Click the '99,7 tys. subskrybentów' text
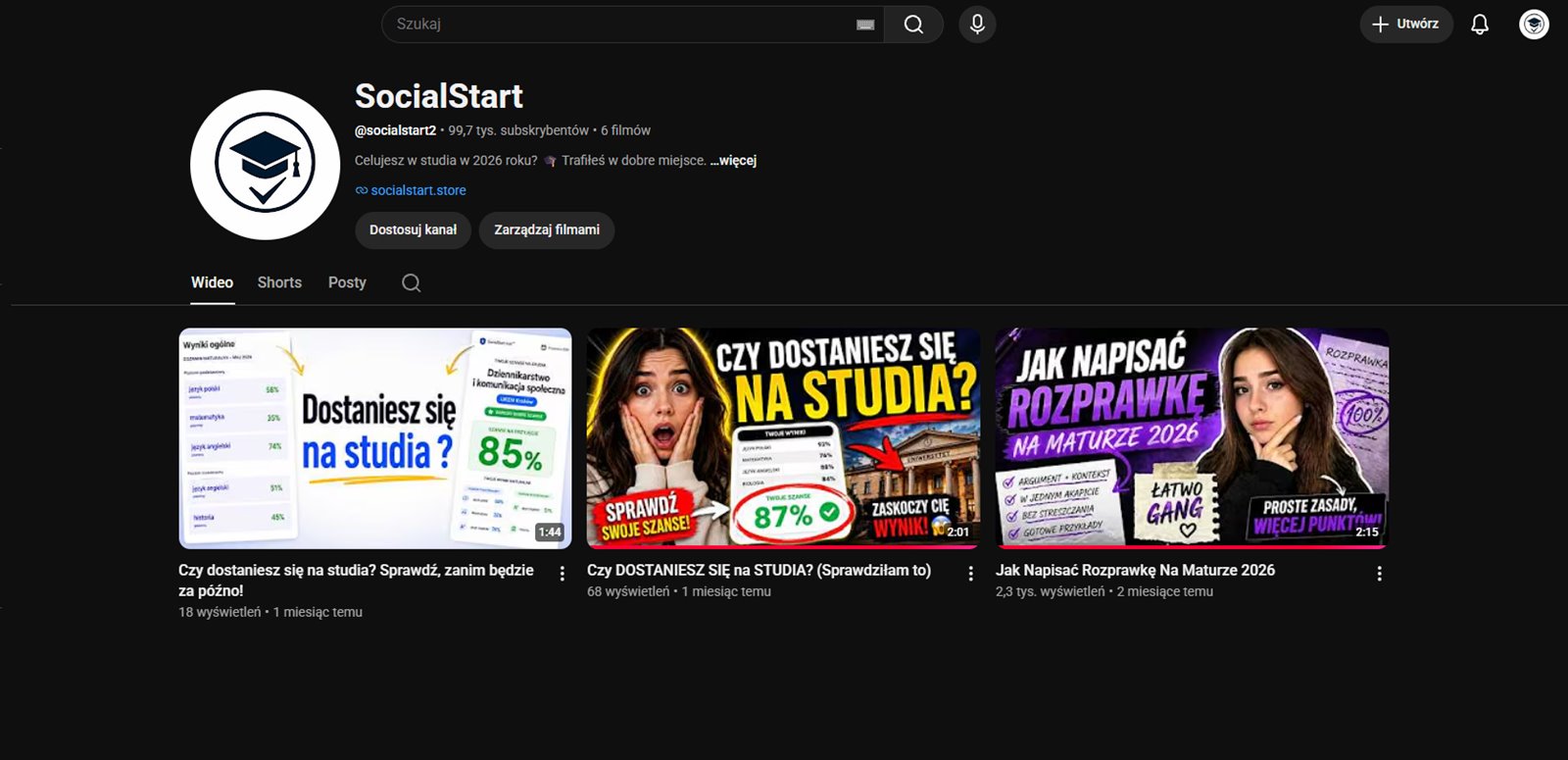 click(x=518, y=130)
